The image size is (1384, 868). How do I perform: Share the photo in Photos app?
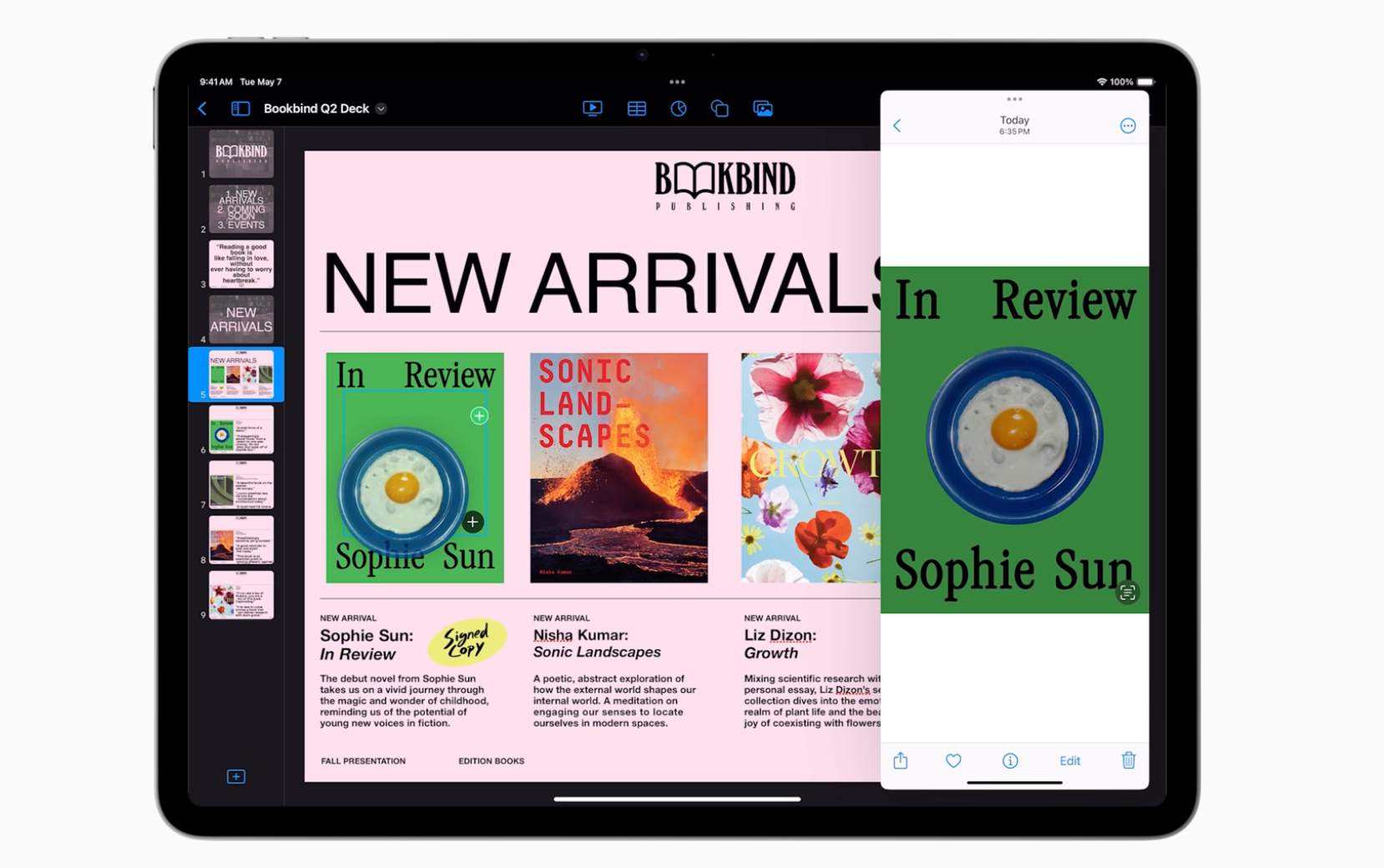(901, 760)
